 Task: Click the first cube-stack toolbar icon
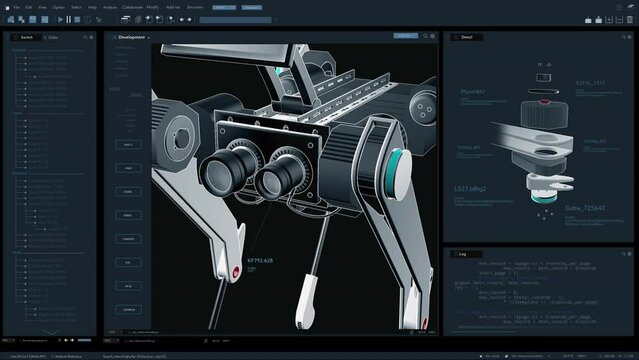(11, 19)
